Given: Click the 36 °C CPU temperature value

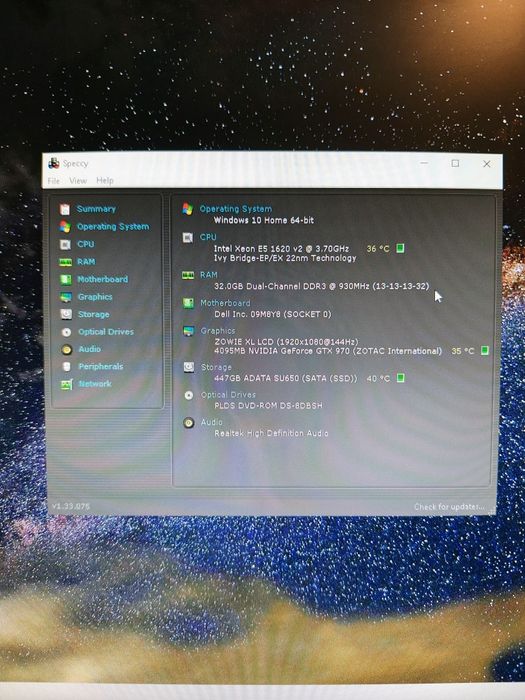Looking at the screenshot, I should coord(378,249).
